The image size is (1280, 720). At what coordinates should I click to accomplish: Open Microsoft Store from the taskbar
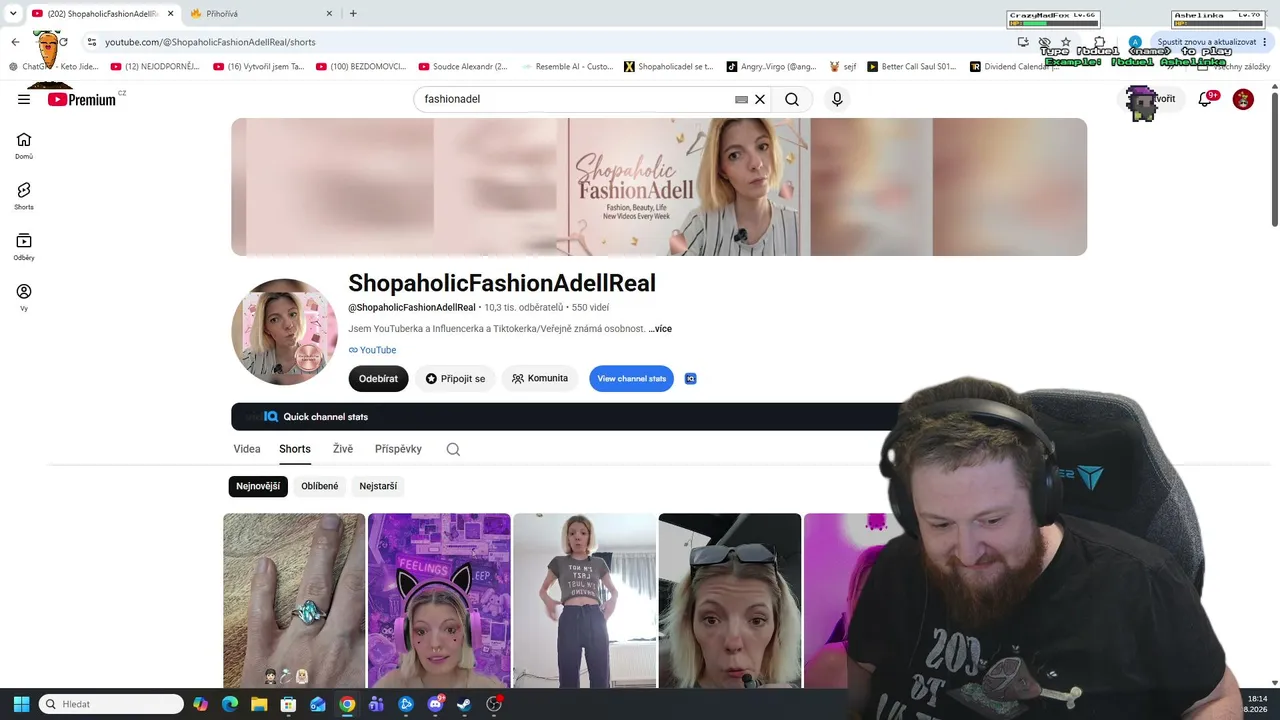(288, 704)
